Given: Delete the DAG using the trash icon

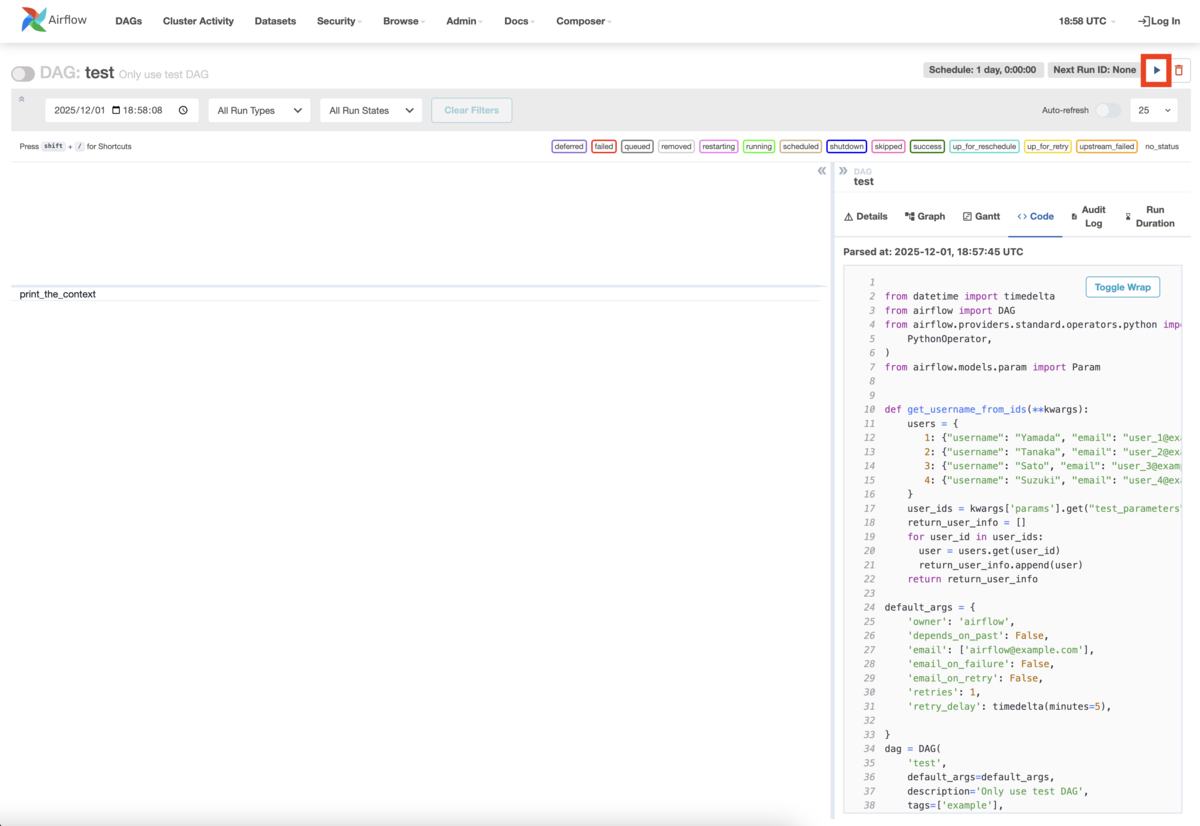Looking at the screenshot, I should point(1179,71).
